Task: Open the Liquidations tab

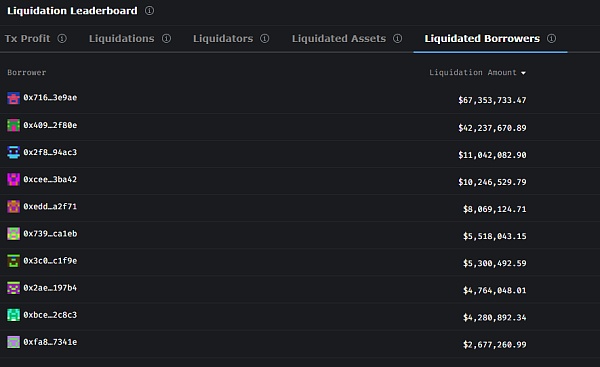Action: pyautogui.click(x=122, y=38)
